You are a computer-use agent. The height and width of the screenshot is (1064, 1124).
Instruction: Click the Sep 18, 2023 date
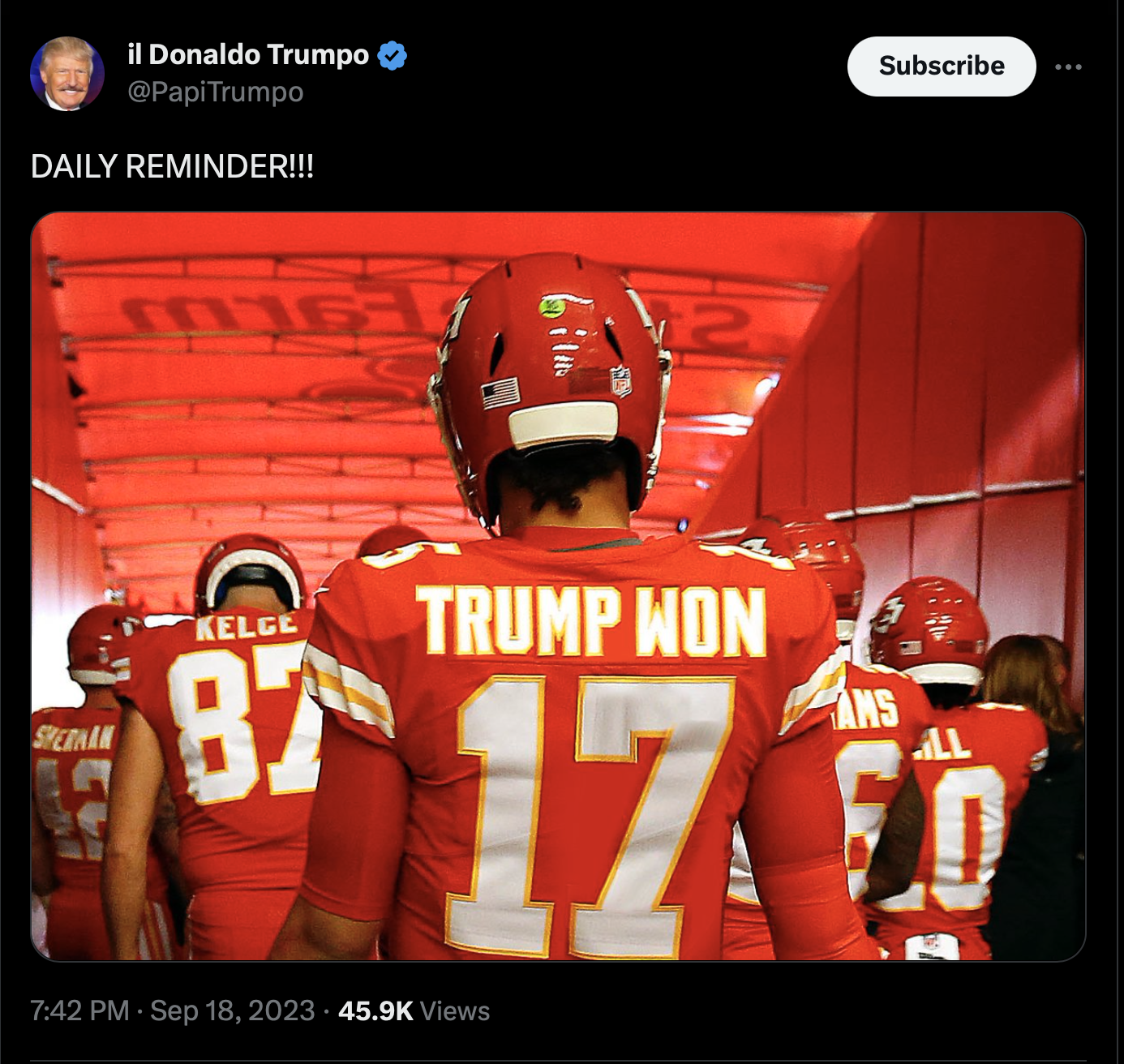(233, 1010)
